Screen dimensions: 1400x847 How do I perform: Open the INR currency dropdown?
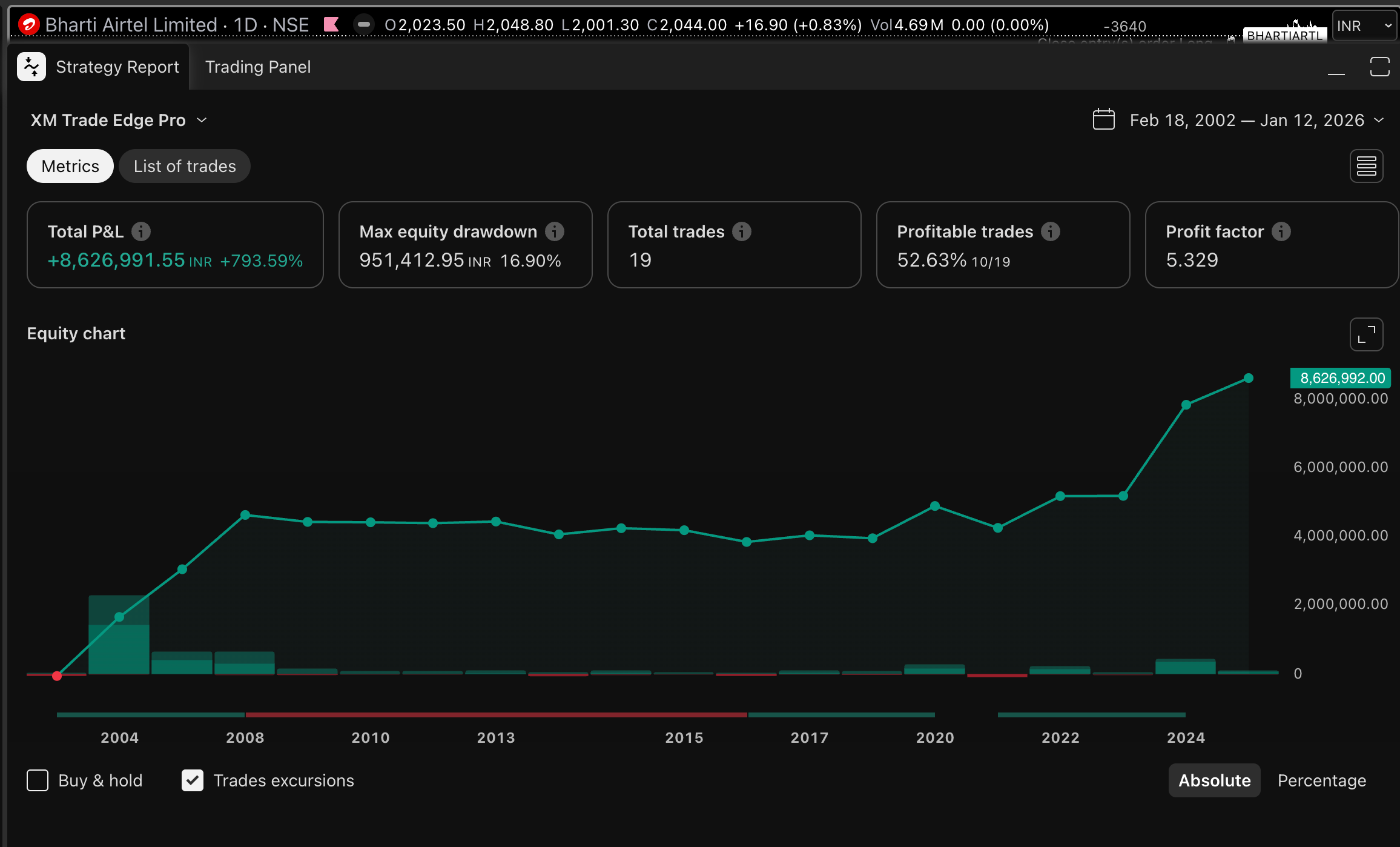coord(1364,25)
